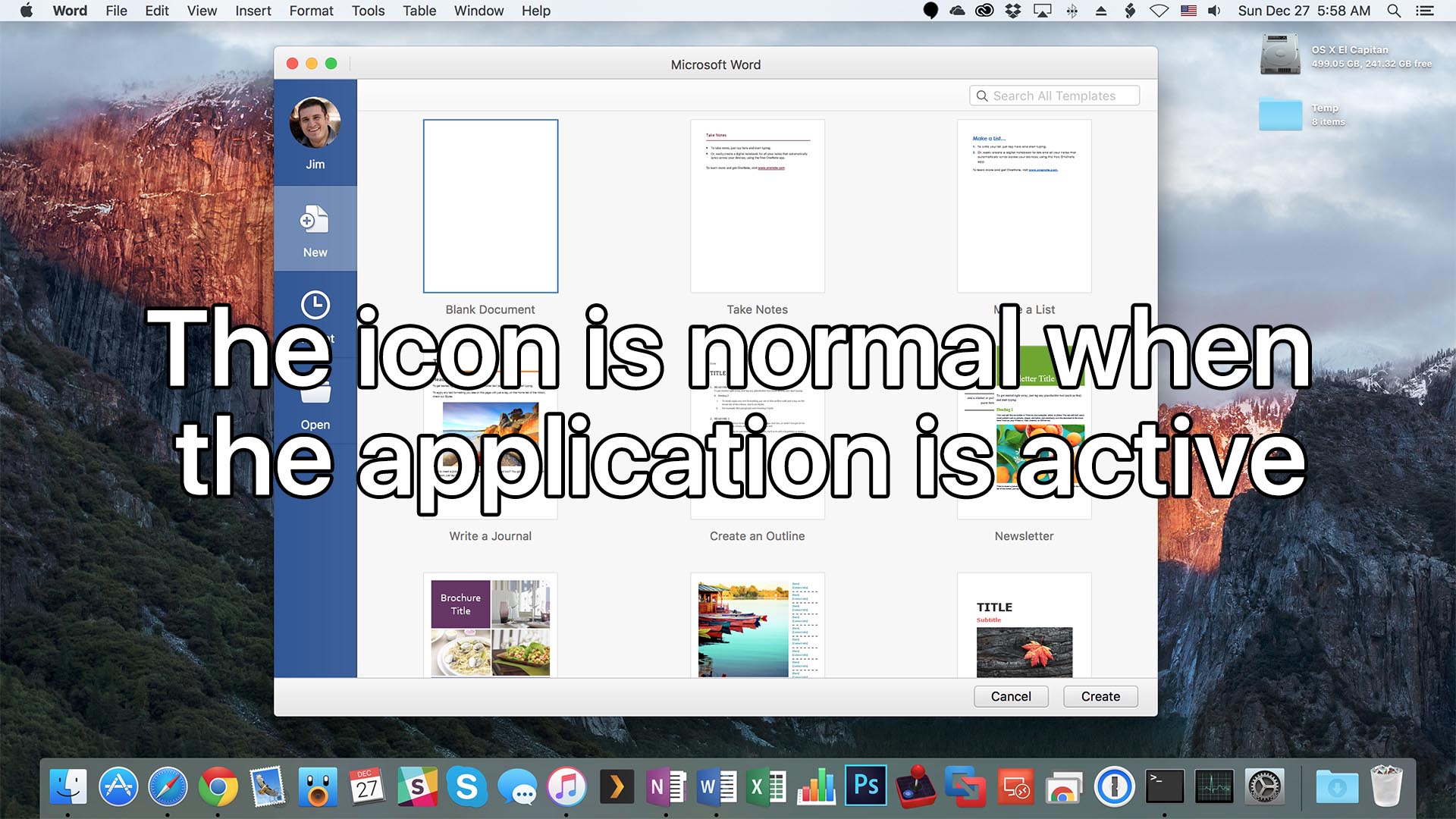Select New in the Word sidebar
1456x819 pixels.
pyautogui.click(x=315, y=230)
